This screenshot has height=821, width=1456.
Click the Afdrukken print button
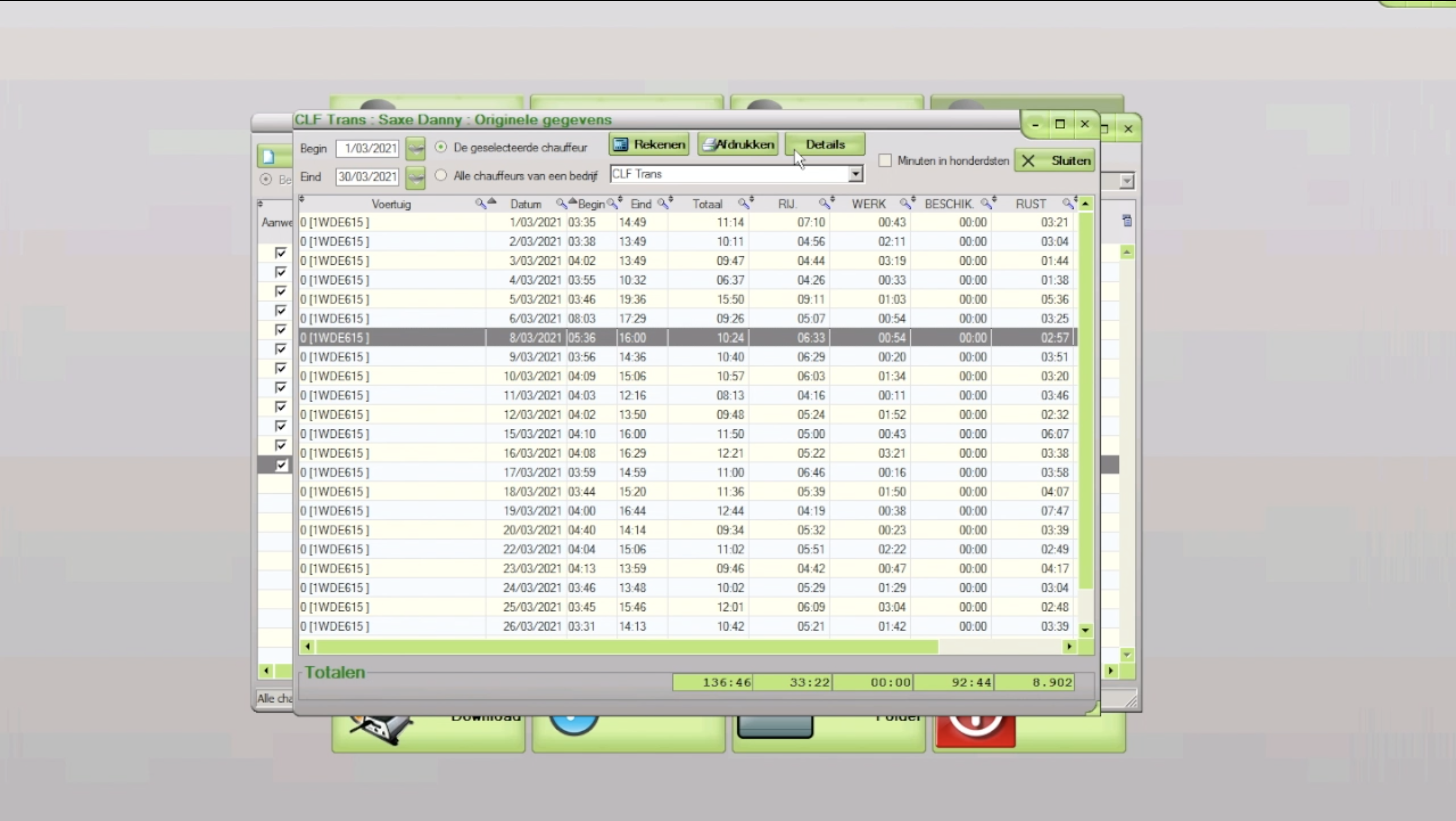point(738,144)
